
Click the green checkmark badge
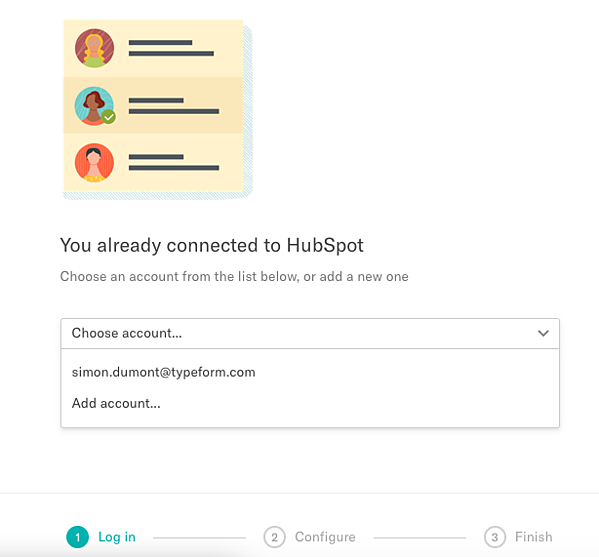[109, 117]
